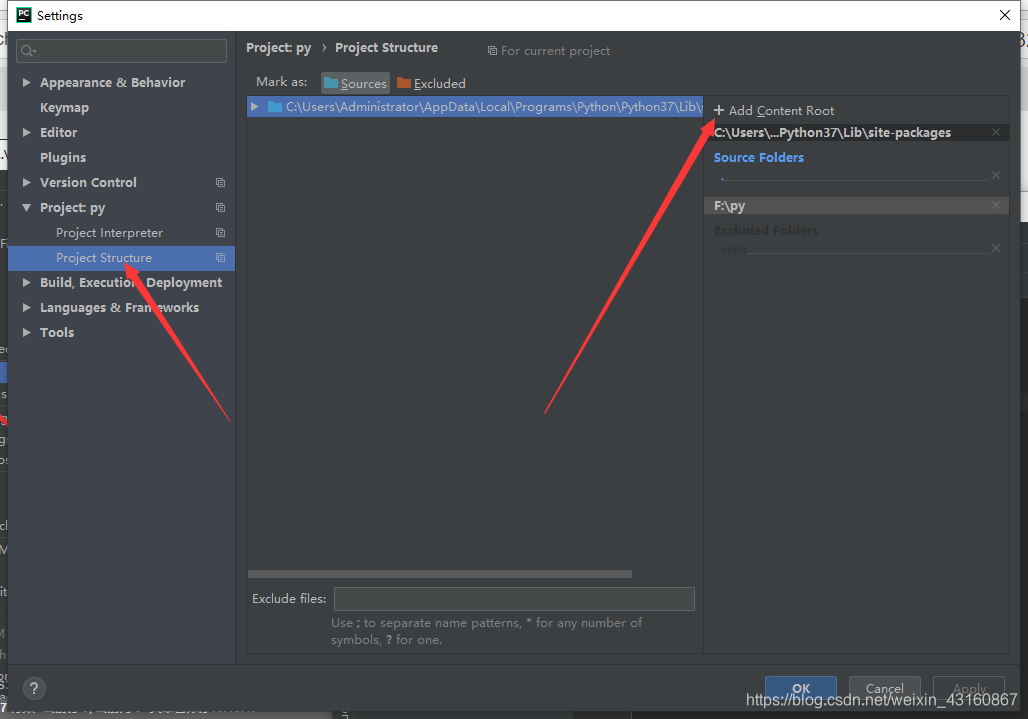
Task: Click the plus Add Content Root button
Action: coord(774,111)
